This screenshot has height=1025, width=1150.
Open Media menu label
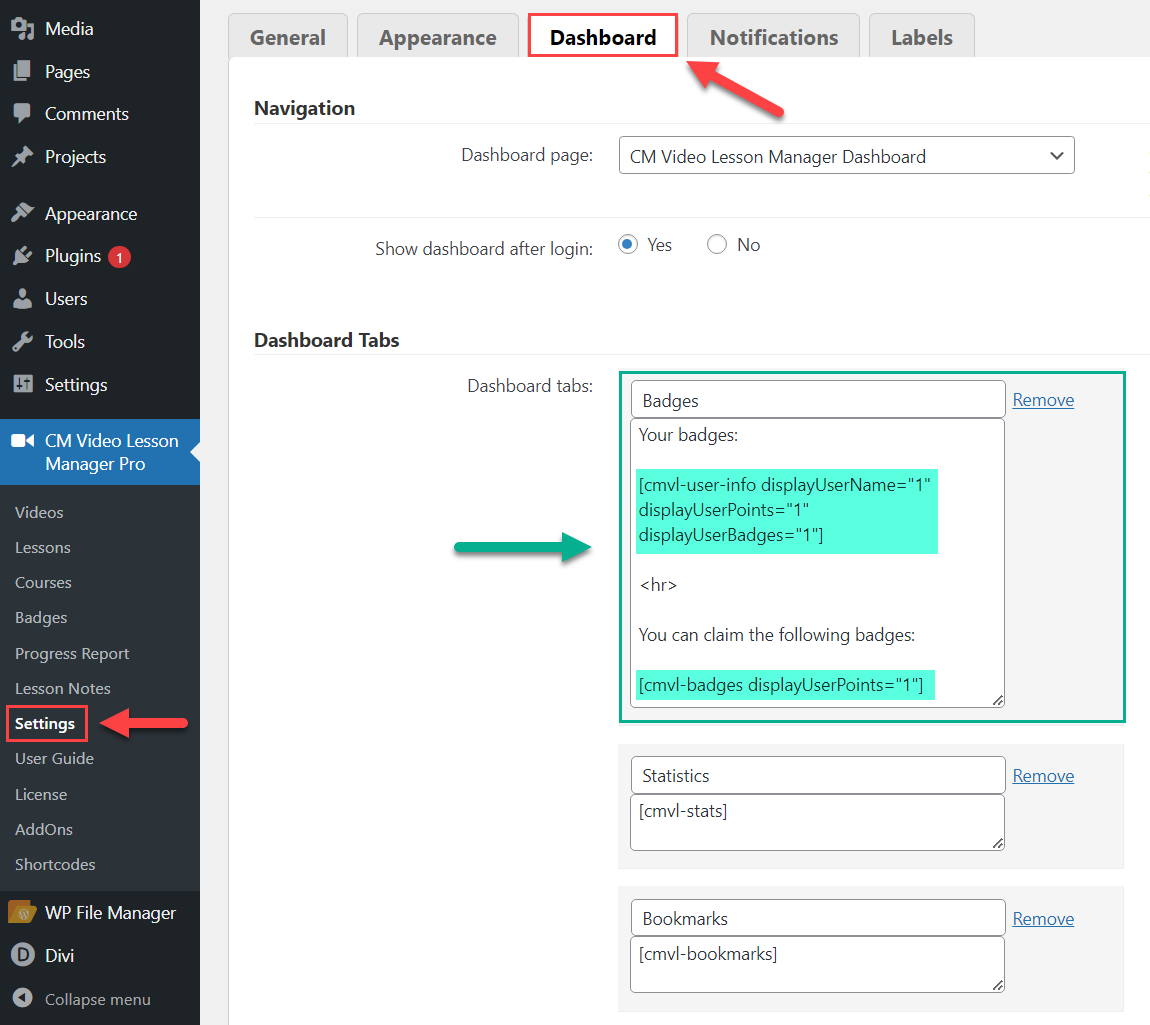[x=69, y=29]
